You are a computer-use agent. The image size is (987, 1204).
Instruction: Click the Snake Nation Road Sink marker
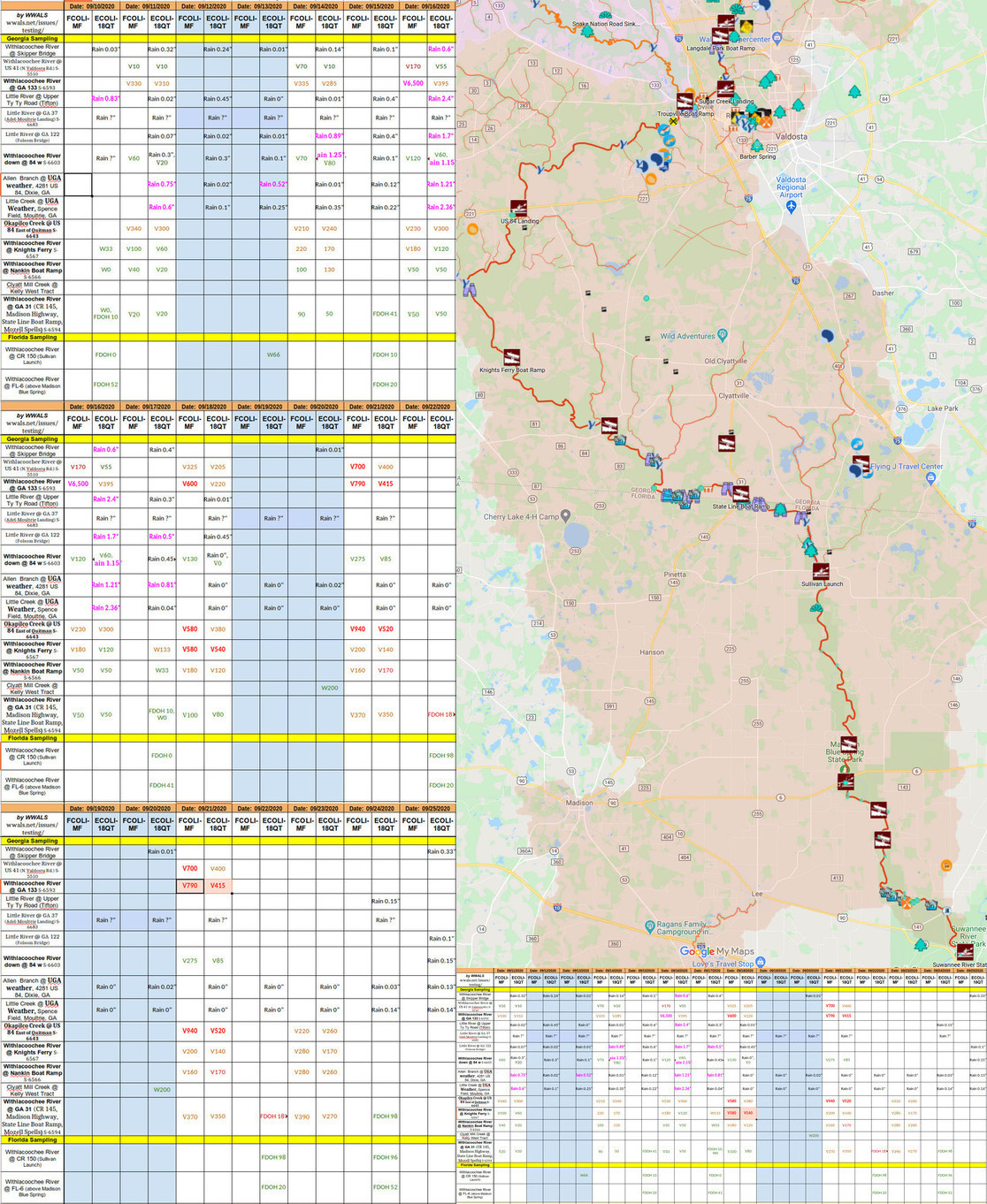point(605,16)
